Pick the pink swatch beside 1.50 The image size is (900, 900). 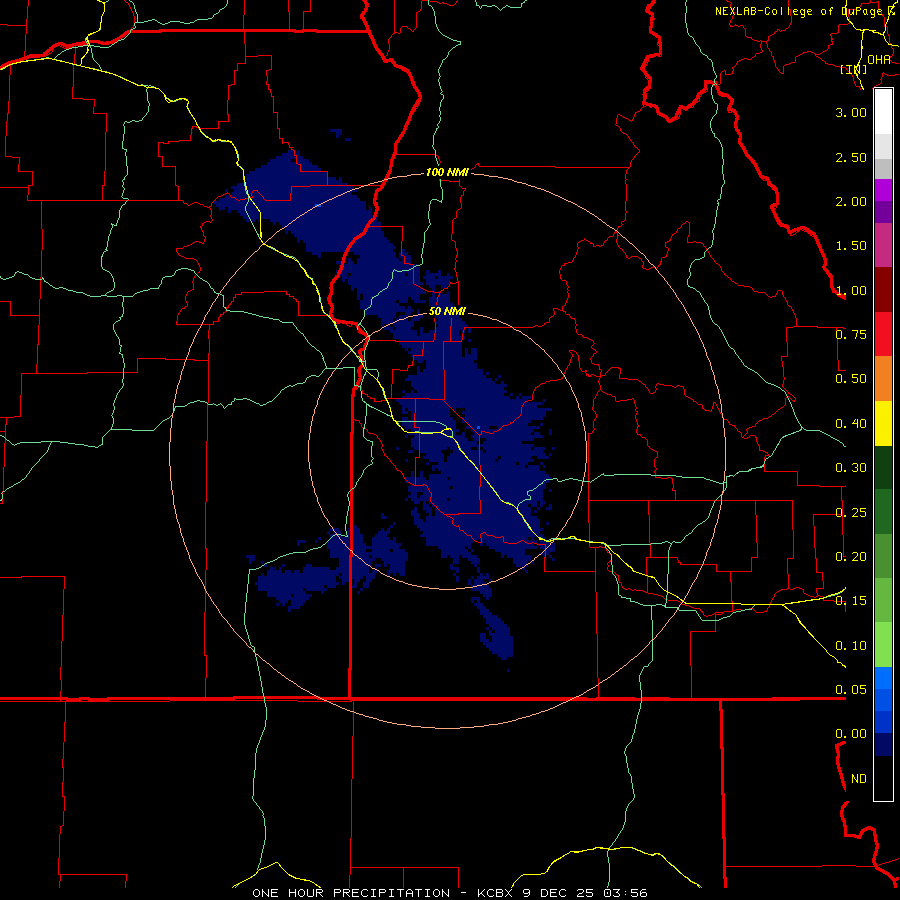point(883,245)
